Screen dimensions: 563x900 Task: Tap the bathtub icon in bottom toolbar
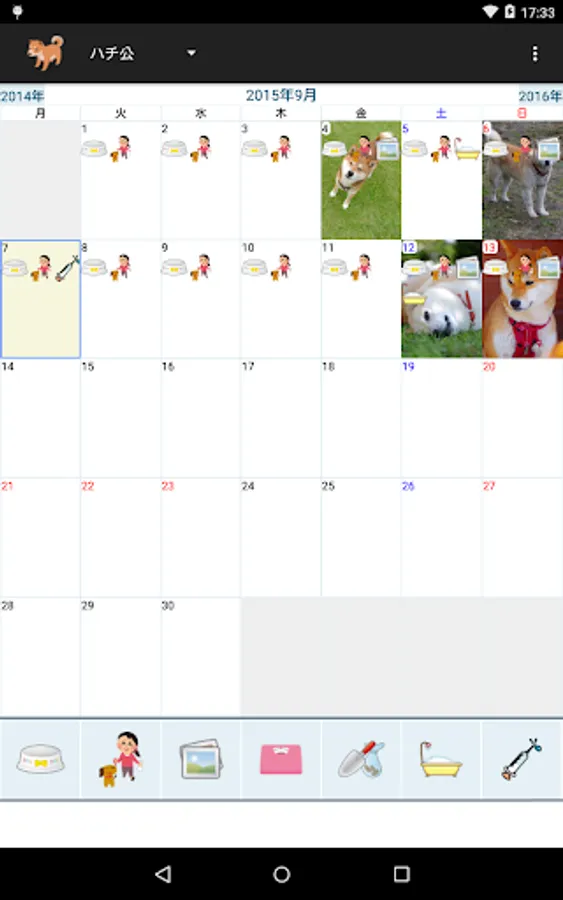(x=441, y=759)
